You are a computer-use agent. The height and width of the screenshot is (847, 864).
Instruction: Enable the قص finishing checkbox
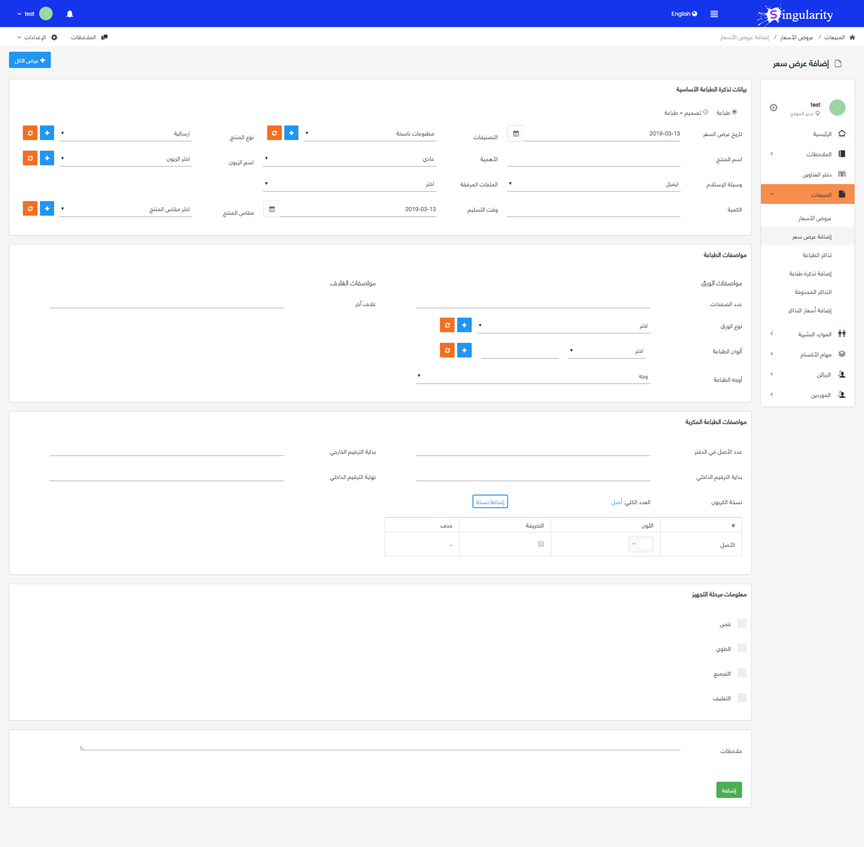(742, 624)
